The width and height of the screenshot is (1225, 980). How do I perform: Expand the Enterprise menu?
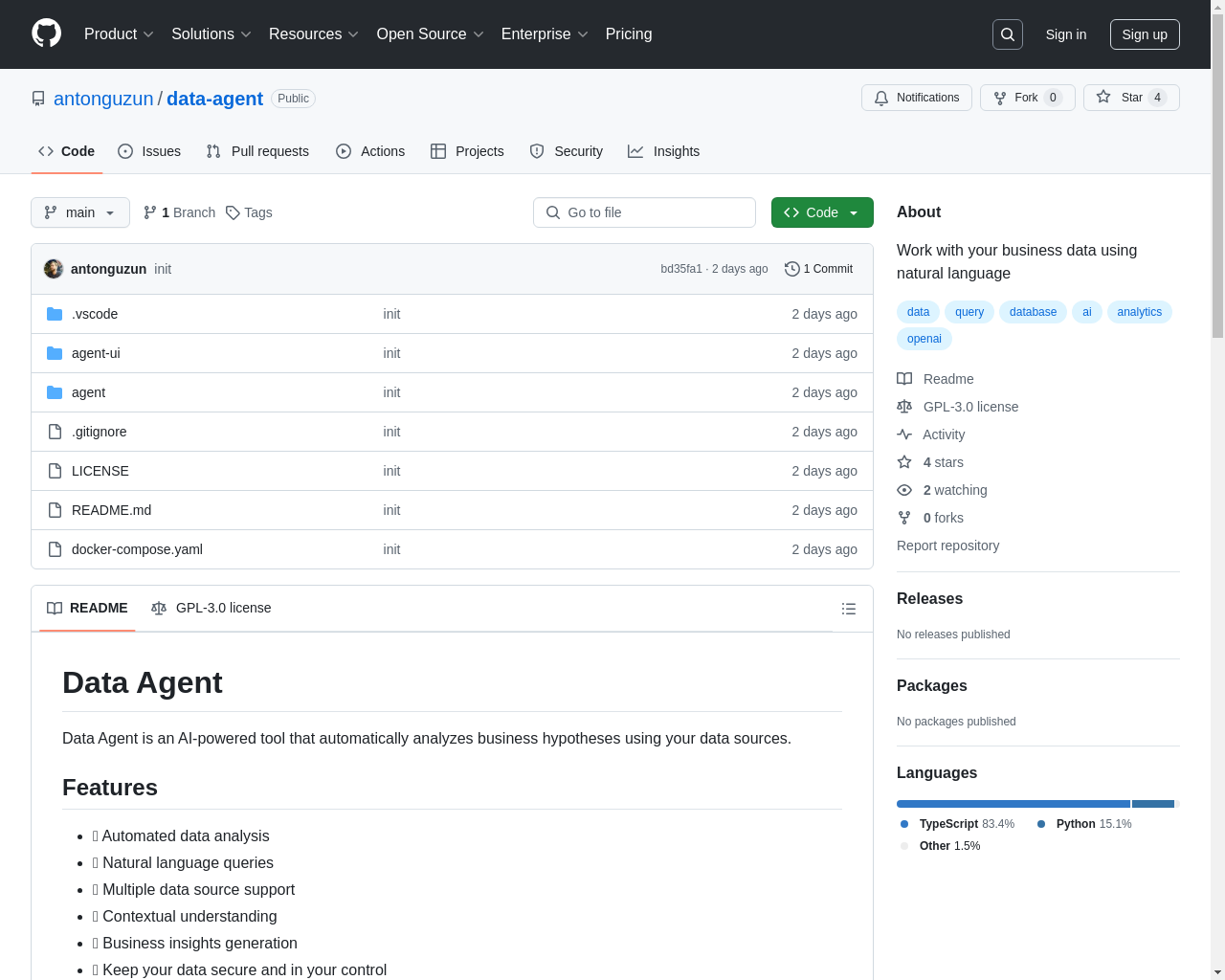click(545, 34)
